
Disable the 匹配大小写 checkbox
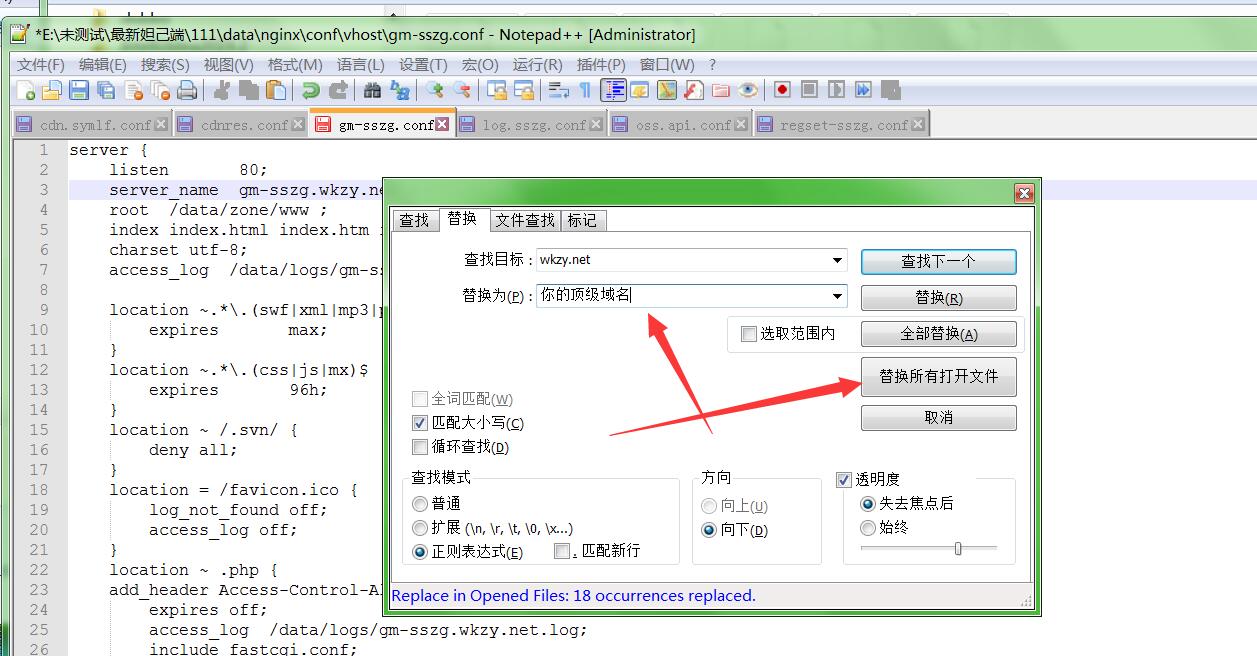point(420,423)
